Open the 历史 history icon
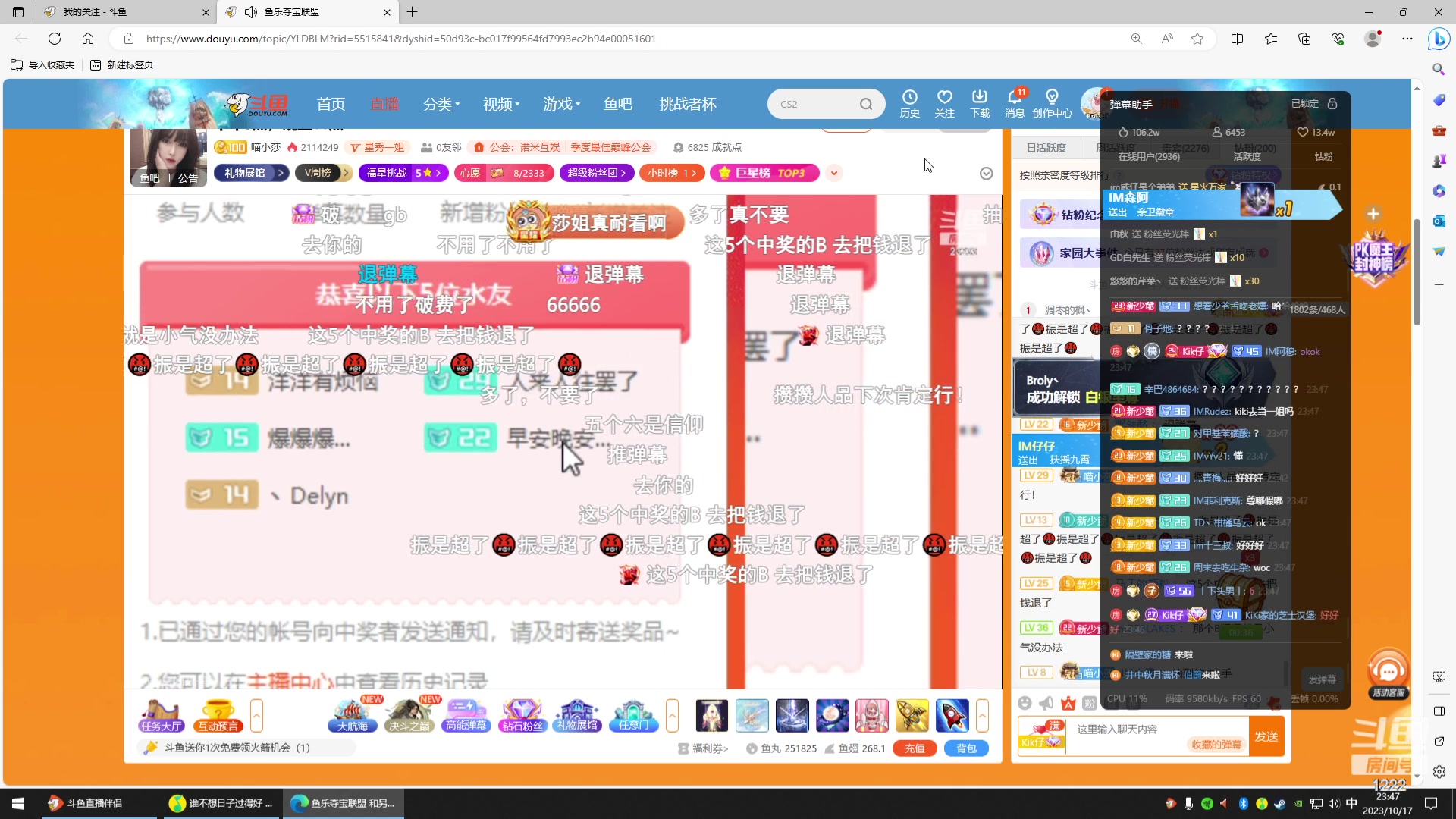This screenshot has width=1456, height=819. click(909, 104)
